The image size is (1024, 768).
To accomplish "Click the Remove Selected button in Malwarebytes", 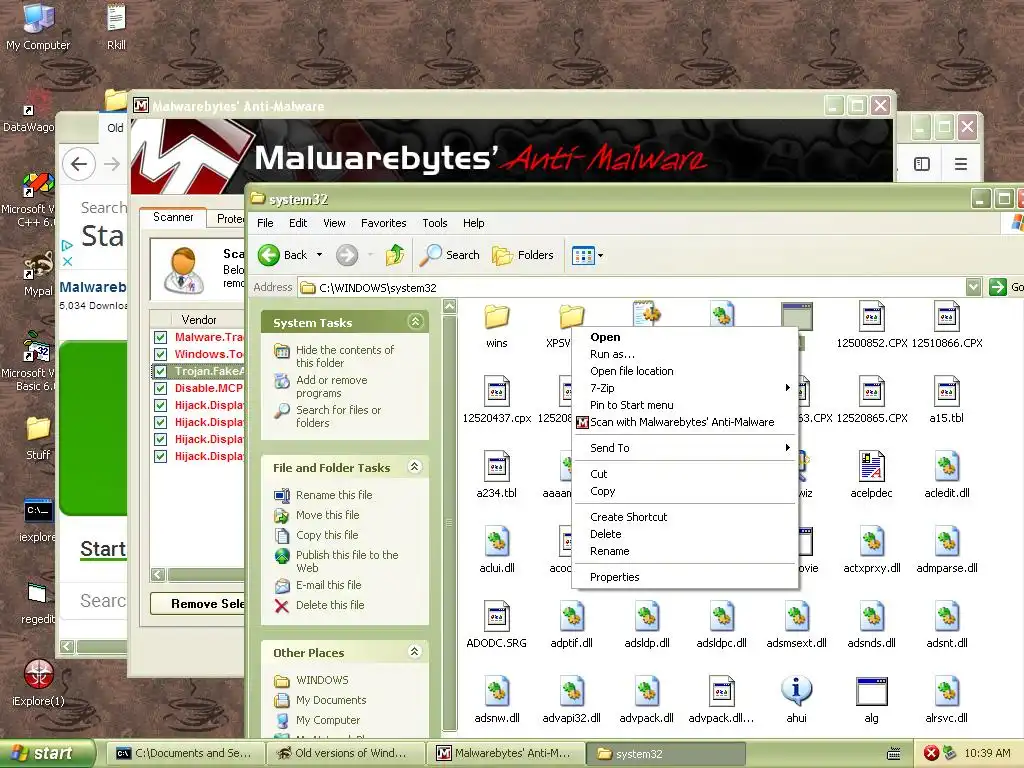I will click(198, 603).
